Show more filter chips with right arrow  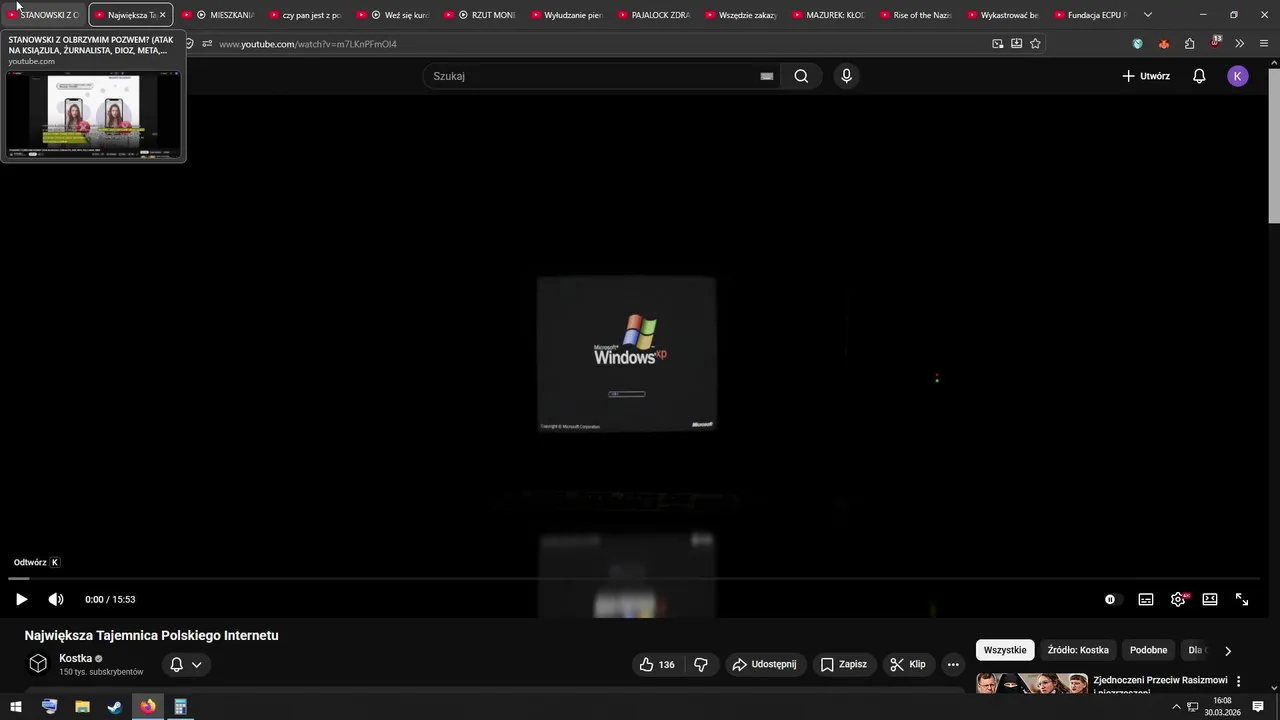coord(1228,651)
